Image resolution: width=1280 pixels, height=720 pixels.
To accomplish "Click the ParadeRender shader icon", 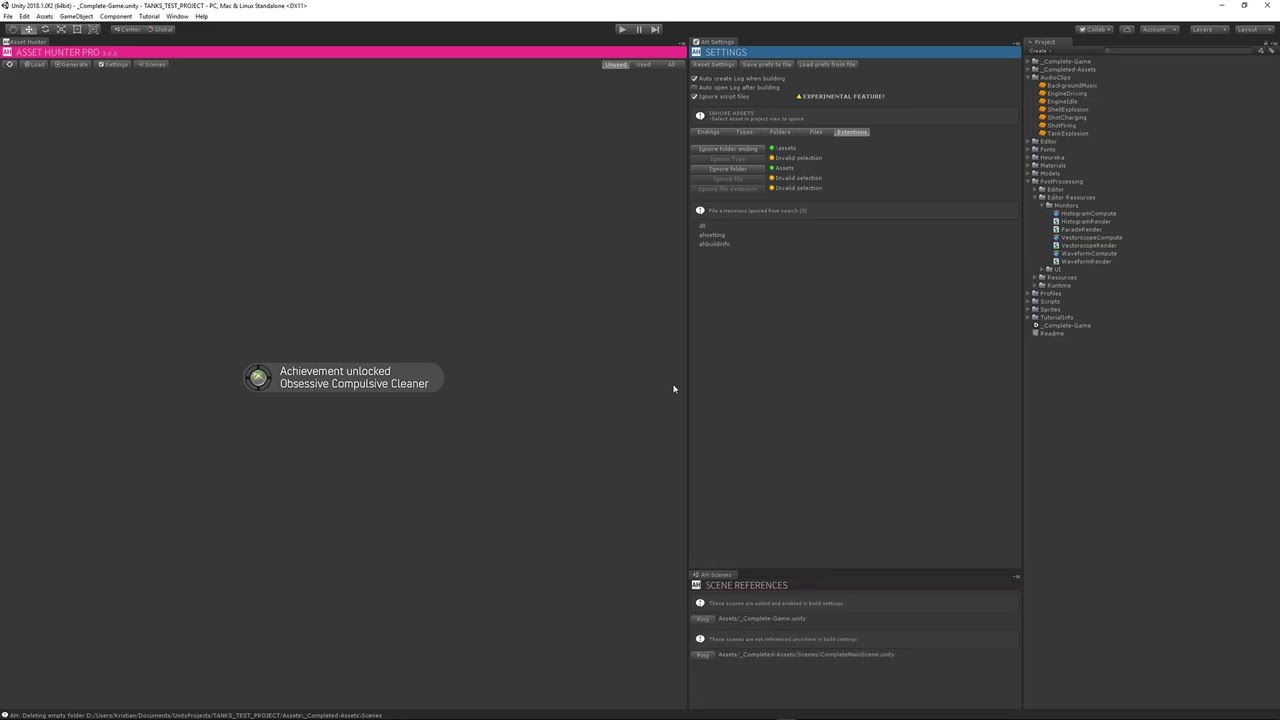I will [1056, 230].
